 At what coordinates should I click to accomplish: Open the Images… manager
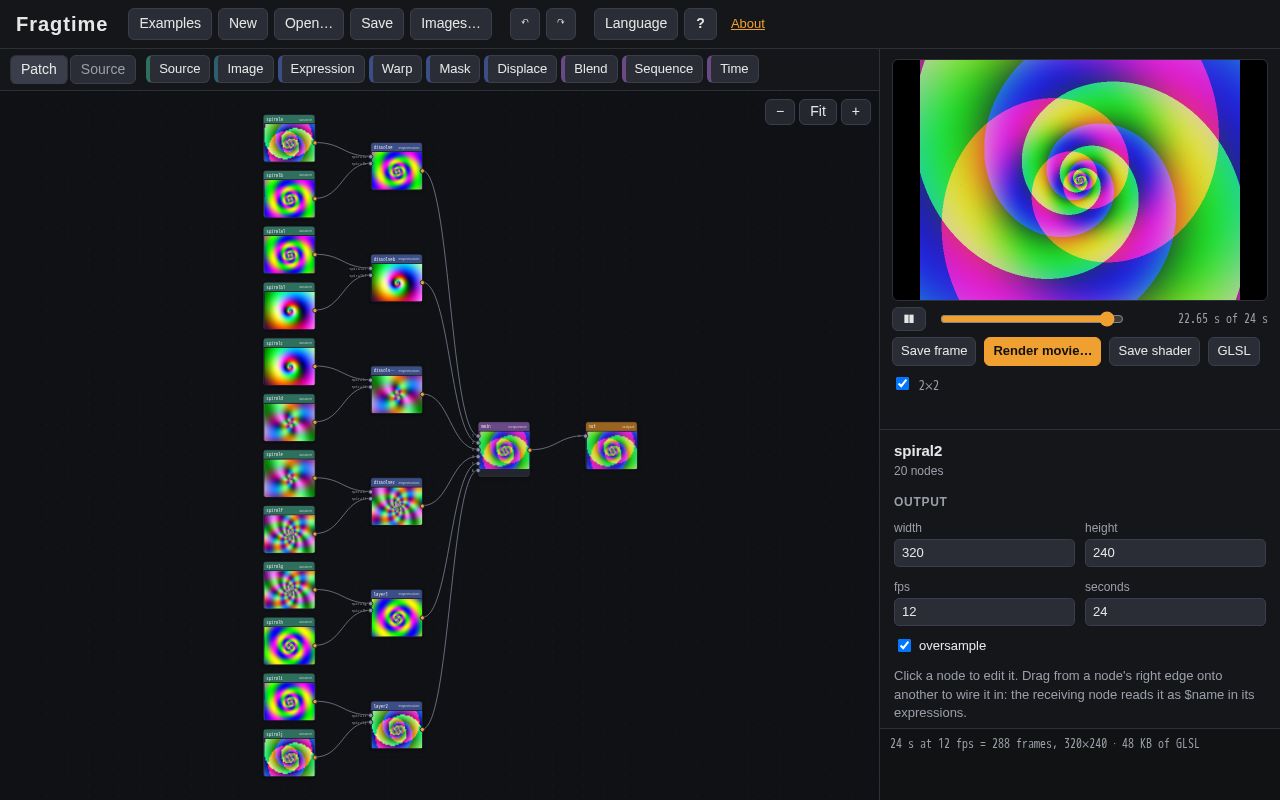click(451, 24)
